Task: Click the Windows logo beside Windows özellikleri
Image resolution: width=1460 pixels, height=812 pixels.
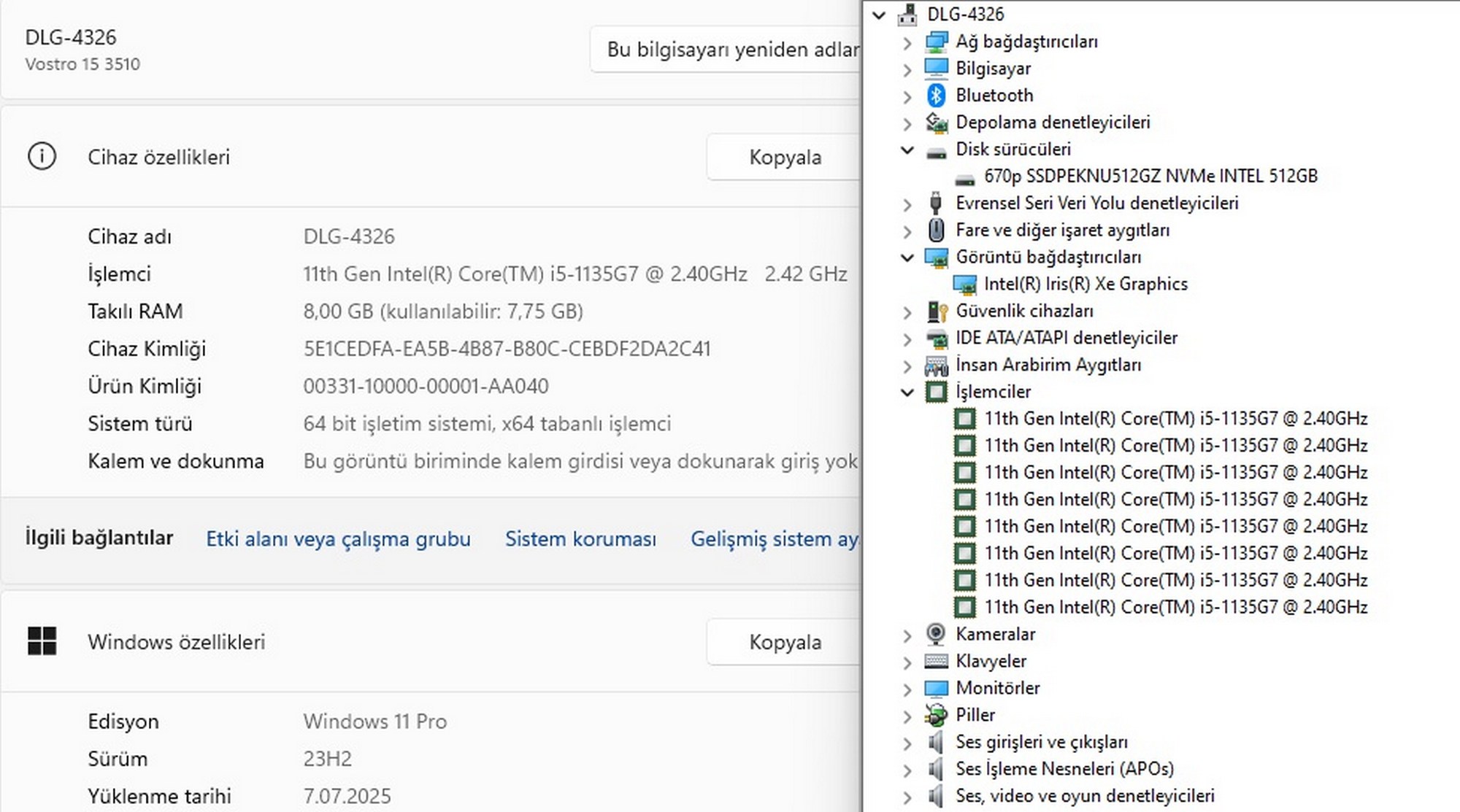Action: tap(42, 641)
